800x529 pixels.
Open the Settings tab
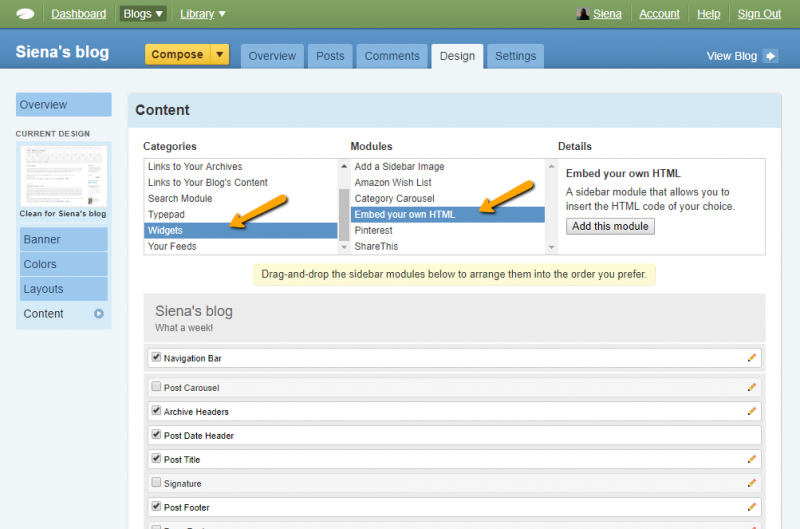pyautogui.click(x=515, y=56)
